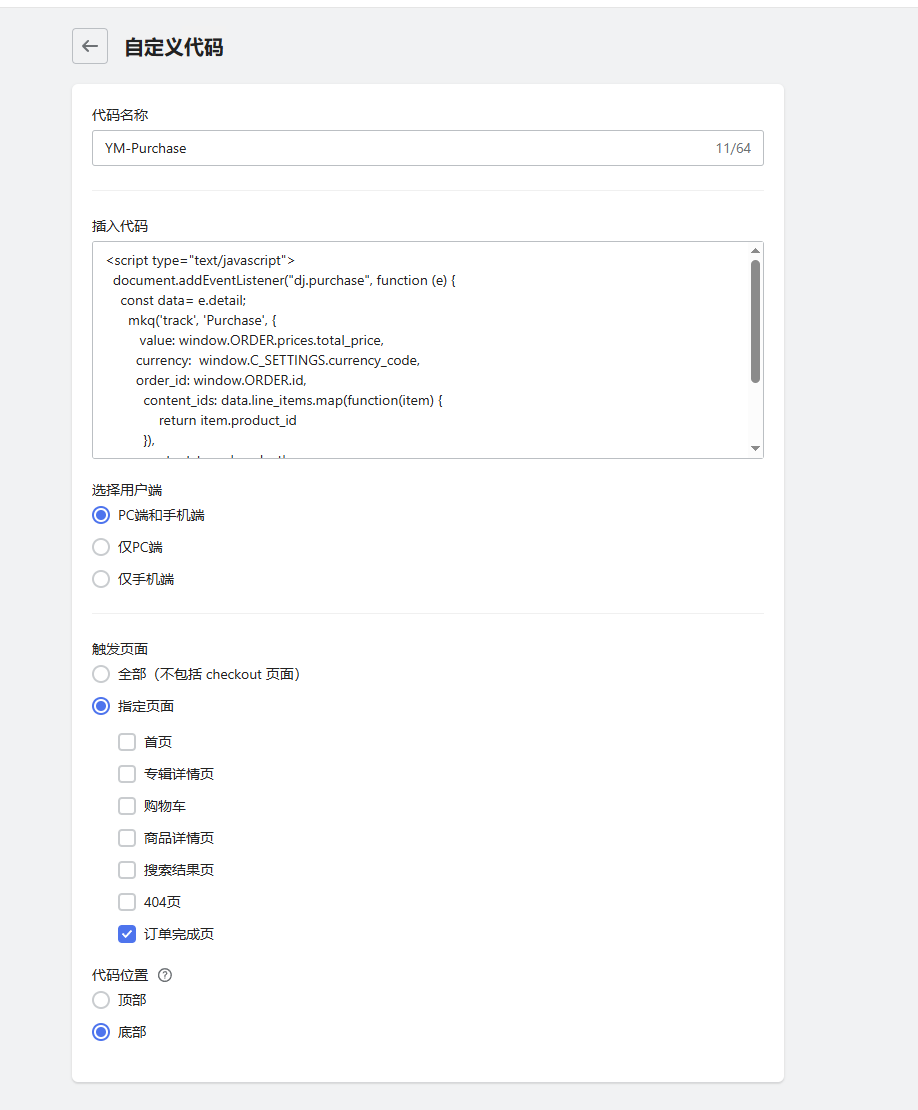Choose the 仅手机端 radio option
The image size is (918, 1110).
coord(101,579)
